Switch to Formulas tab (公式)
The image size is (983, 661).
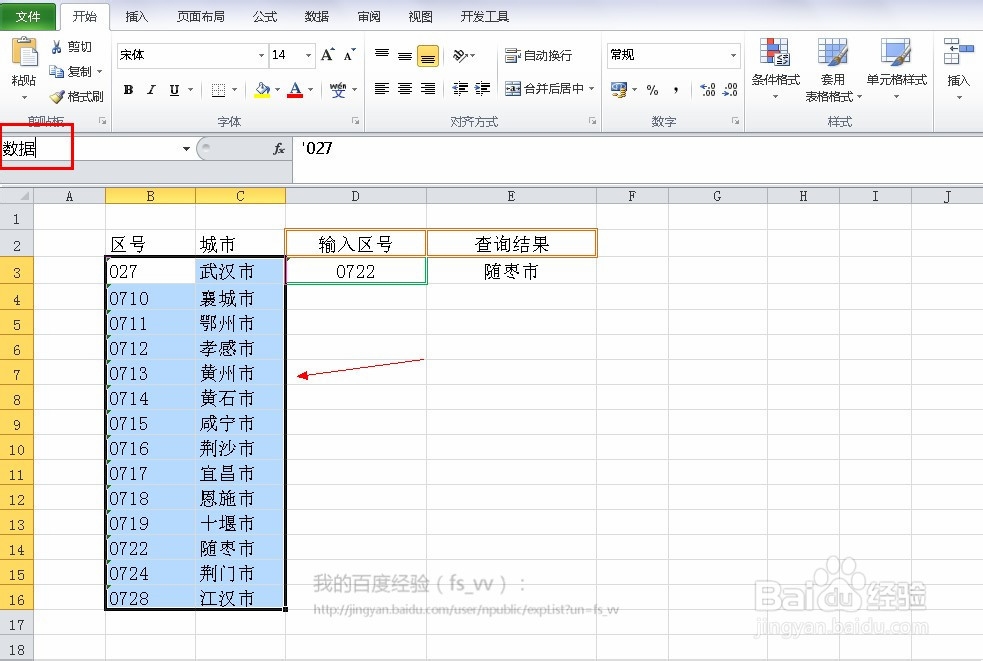pyautogui.click(x=265, y=16)
